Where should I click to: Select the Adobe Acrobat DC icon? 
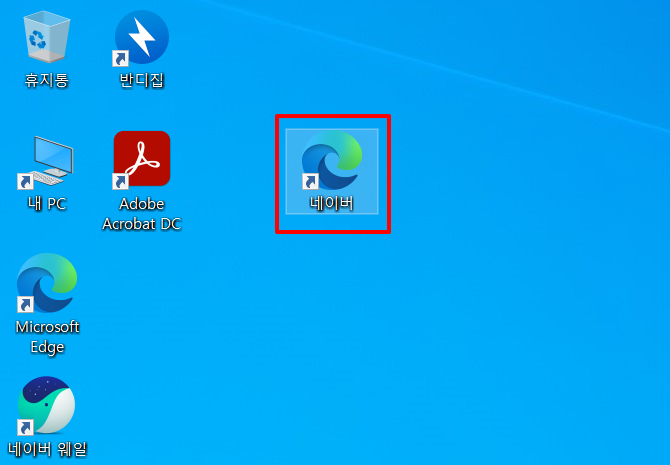[141, 160]
